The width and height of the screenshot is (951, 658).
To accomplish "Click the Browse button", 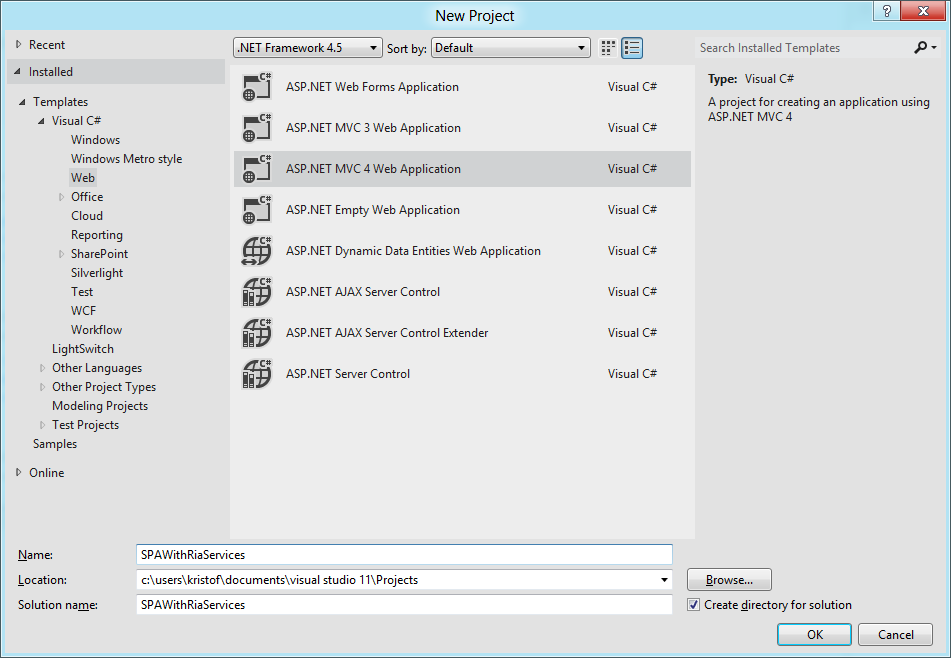I will 728,579.
